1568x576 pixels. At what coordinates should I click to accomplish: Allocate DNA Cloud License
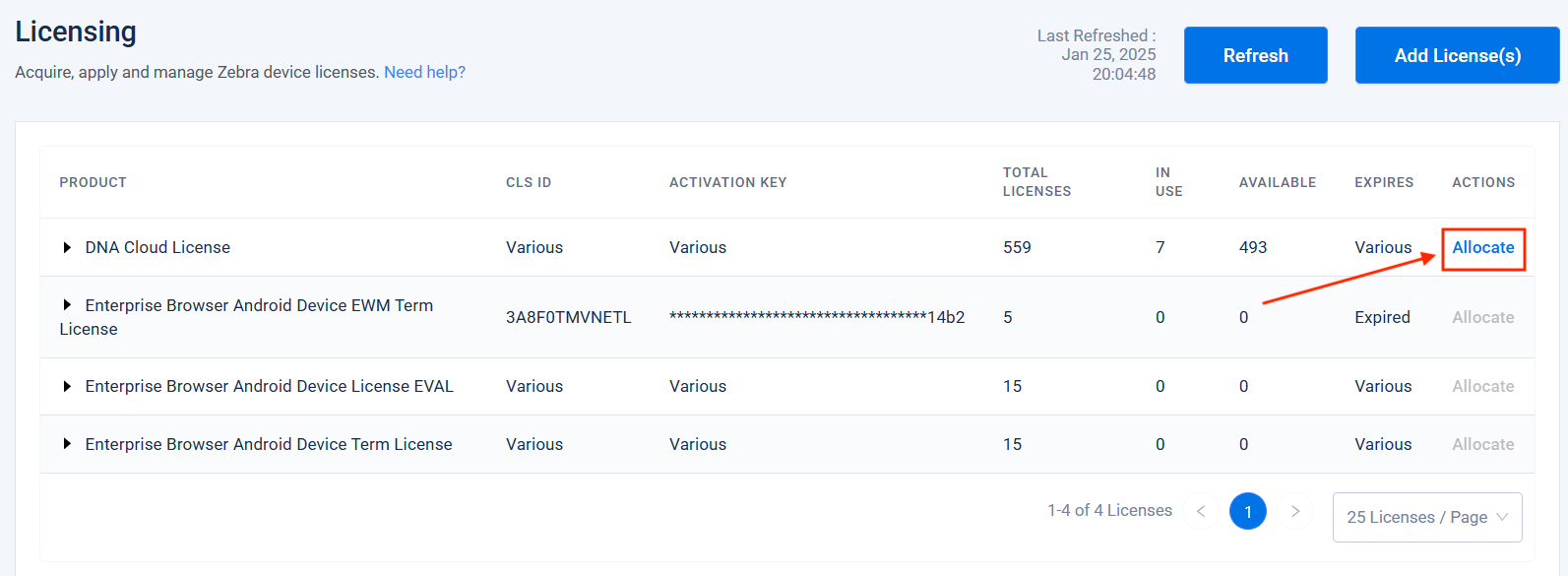(1482, 247)
